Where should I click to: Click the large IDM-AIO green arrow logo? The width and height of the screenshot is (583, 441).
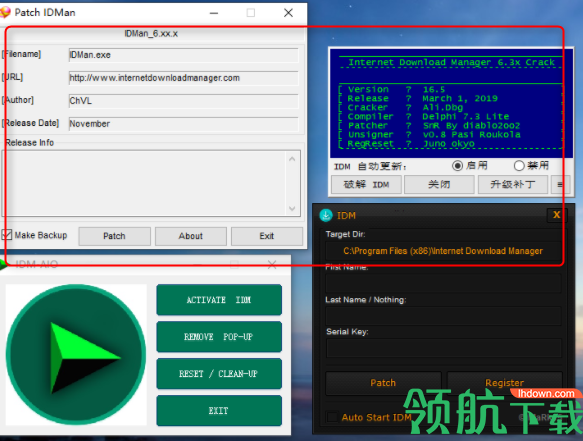click(x=76, y=354)
